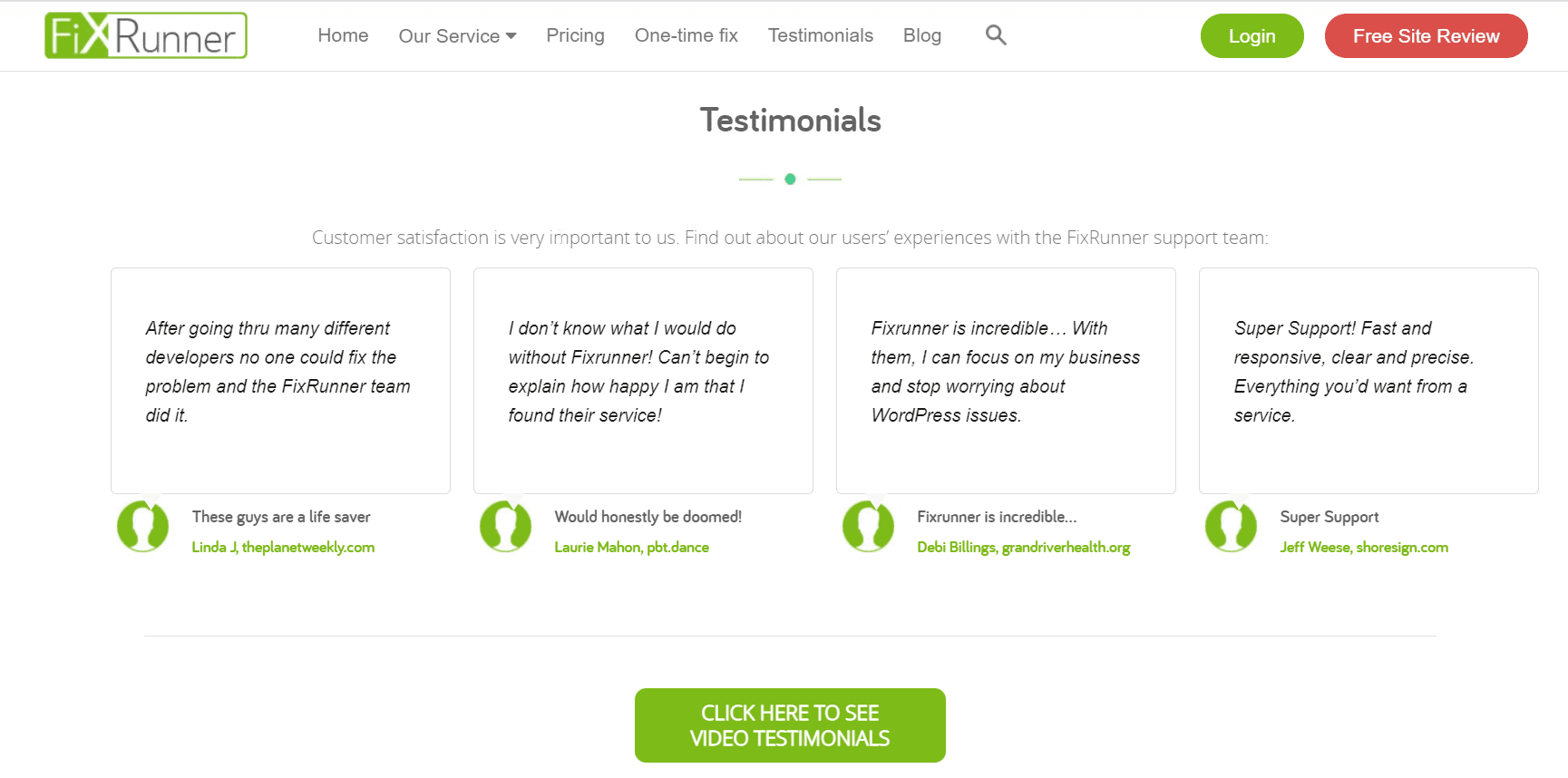Click Debi Billings' avatar icon

pos(868,527)
